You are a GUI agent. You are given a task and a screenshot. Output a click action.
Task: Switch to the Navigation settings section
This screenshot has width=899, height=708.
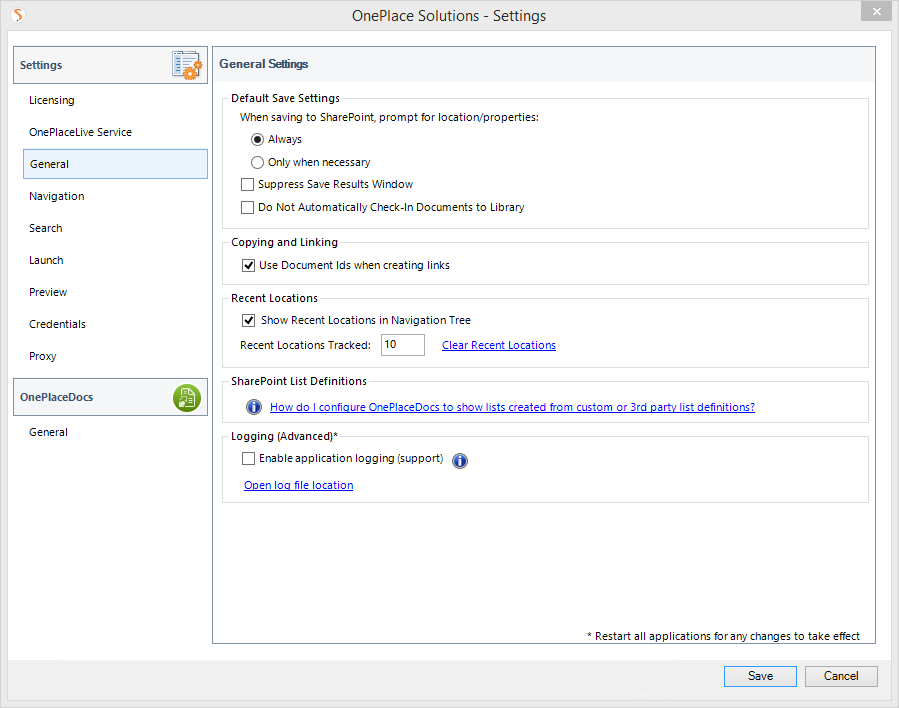click(57, 196)
